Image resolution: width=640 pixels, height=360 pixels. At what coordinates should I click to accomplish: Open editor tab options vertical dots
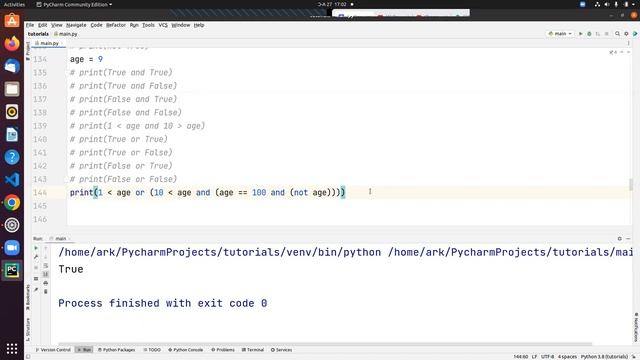pos(629,43)
